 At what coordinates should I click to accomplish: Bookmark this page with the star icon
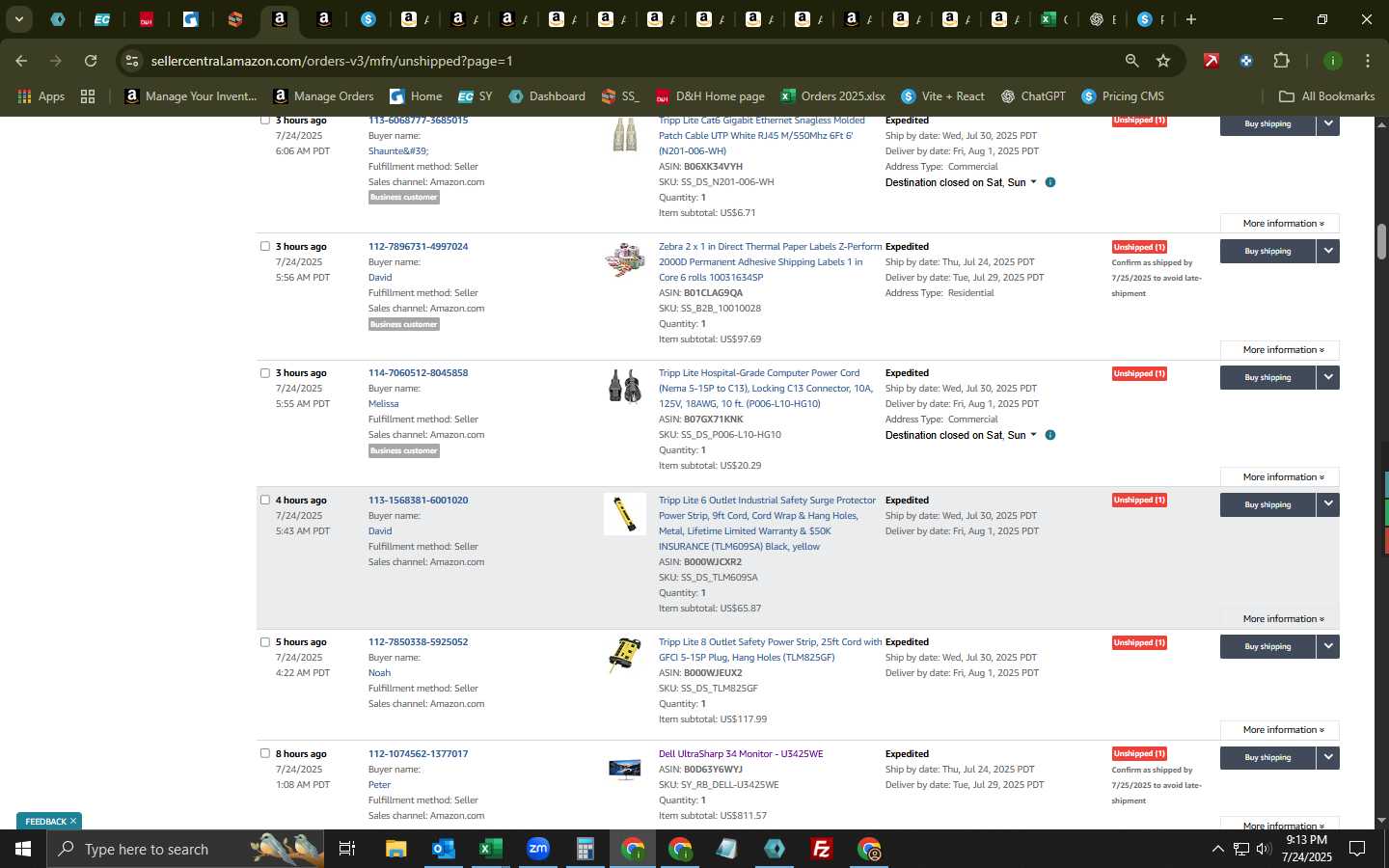tap(1163, 61)
